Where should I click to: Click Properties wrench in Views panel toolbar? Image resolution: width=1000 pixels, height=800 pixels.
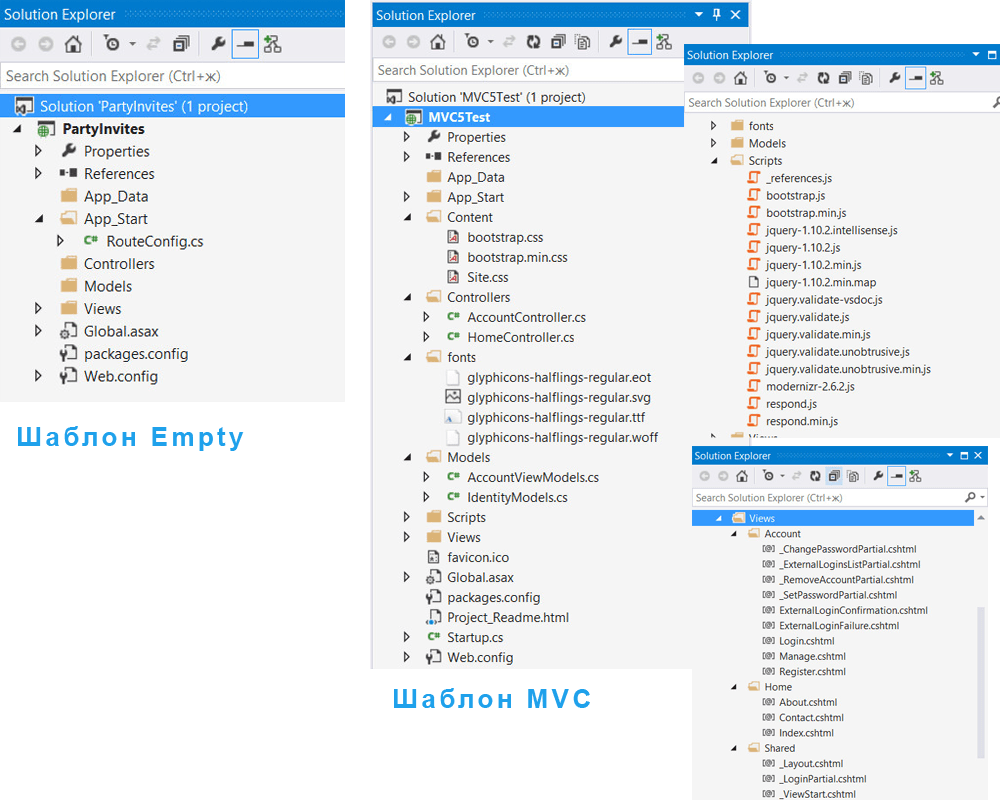[878, 476]
